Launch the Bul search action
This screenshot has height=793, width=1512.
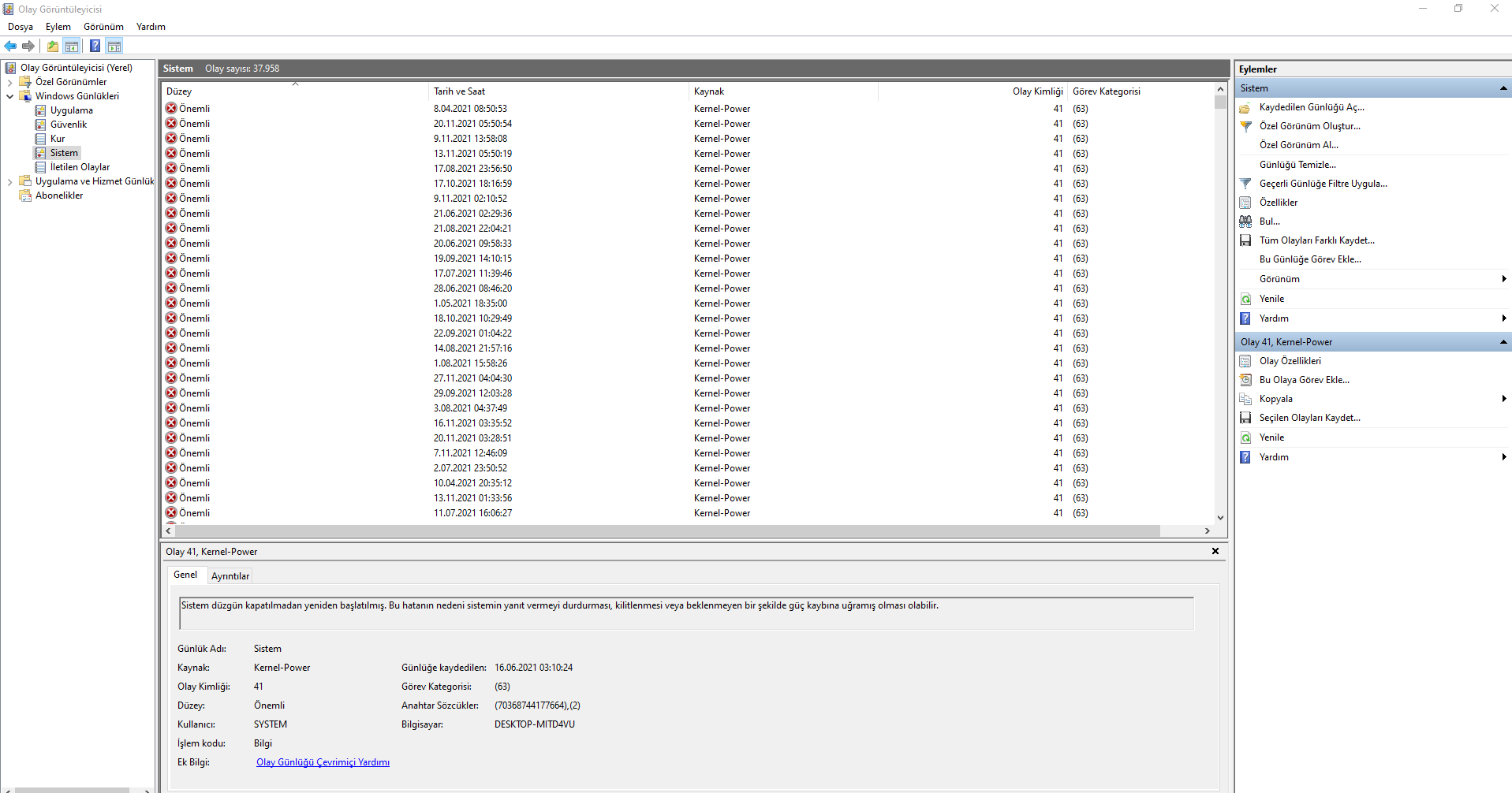pyautogui.click(x=1269, y=222)
